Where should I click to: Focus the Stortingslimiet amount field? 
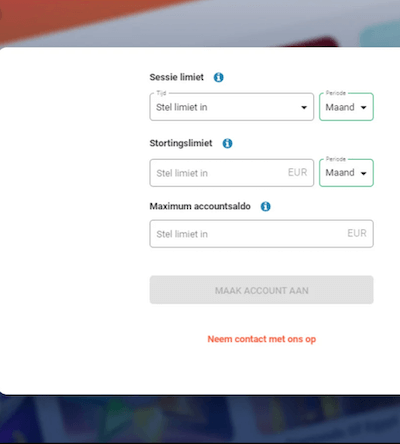coord(232,173)
